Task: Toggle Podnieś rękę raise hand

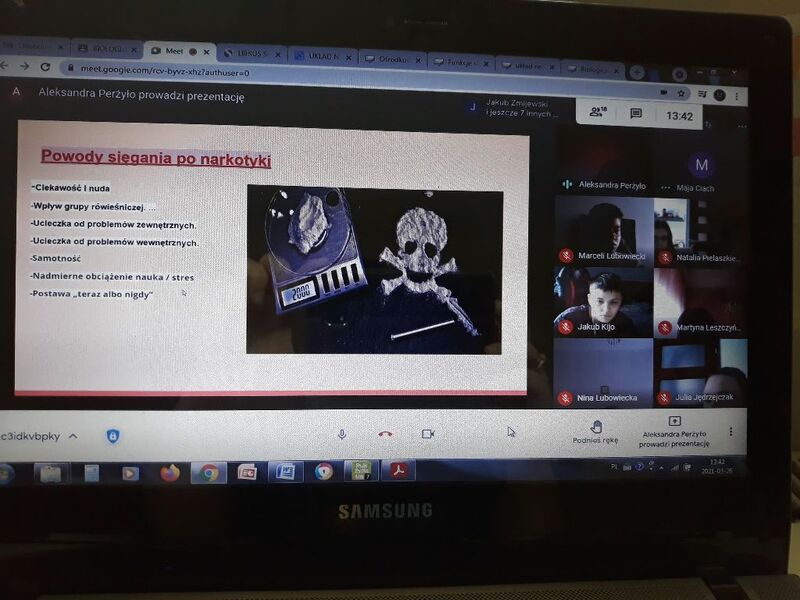Action: pyautogui.click(x=595, y=432)
